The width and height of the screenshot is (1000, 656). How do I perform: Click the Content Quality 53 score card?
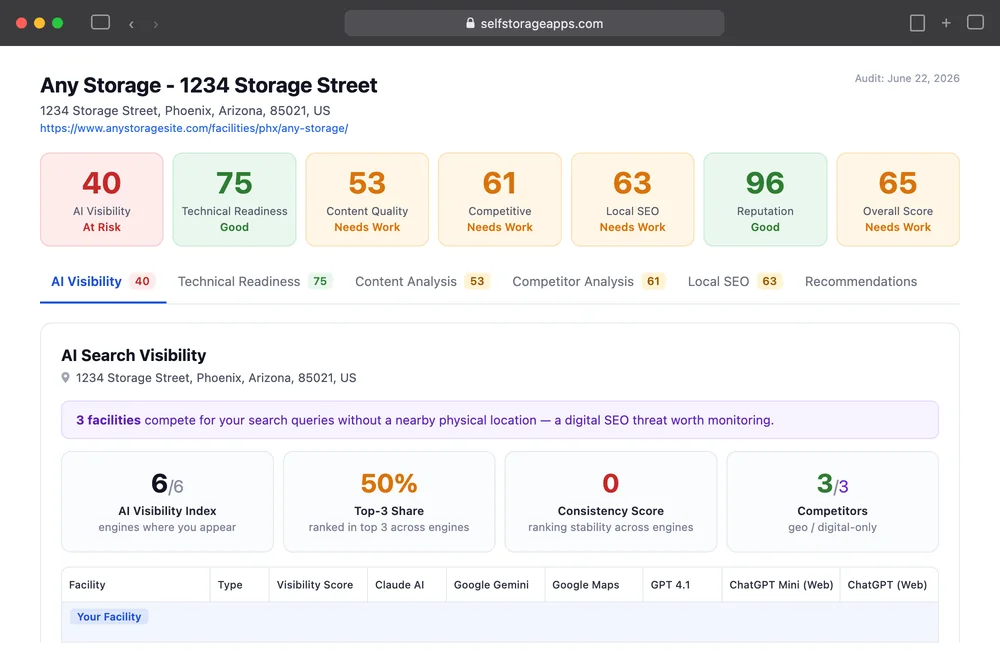367,199
